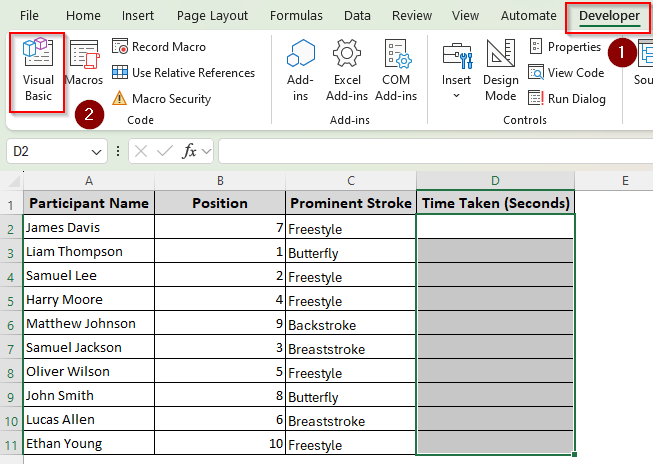Toggle Design Mode
653x464 pixels.
(x=501, y=71)
